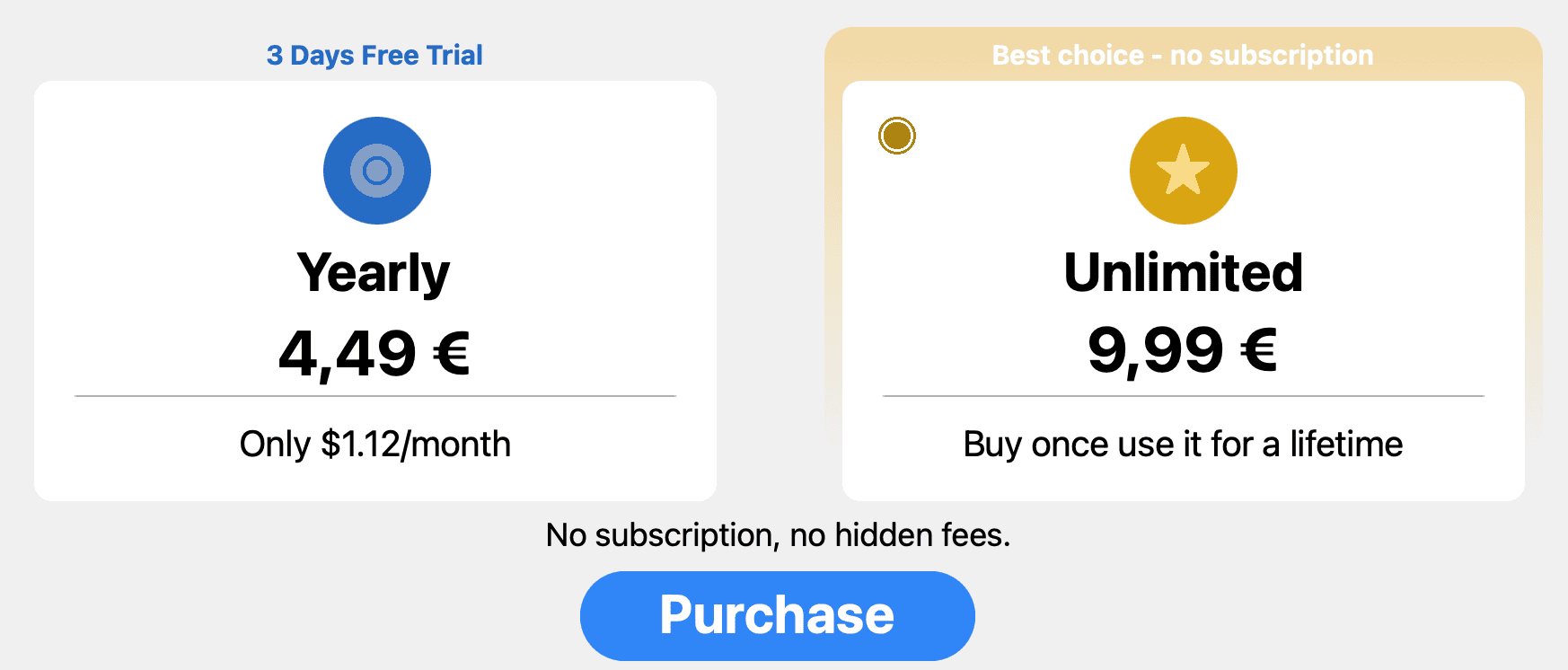Image resolution: width=1568 pixels, height=670 pixels.
Task: Click the Purchase button
Action: (778, 615)
